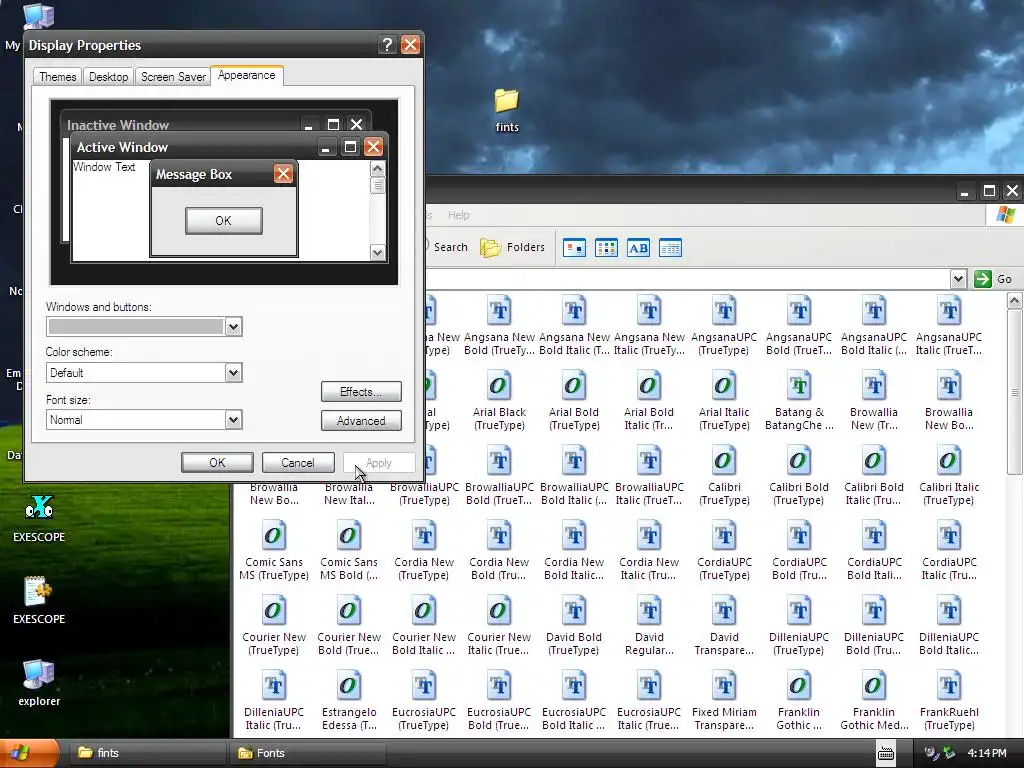Switch to the Desktop tab
This screenshot has width=1024, height=768.
click(108, 76)
